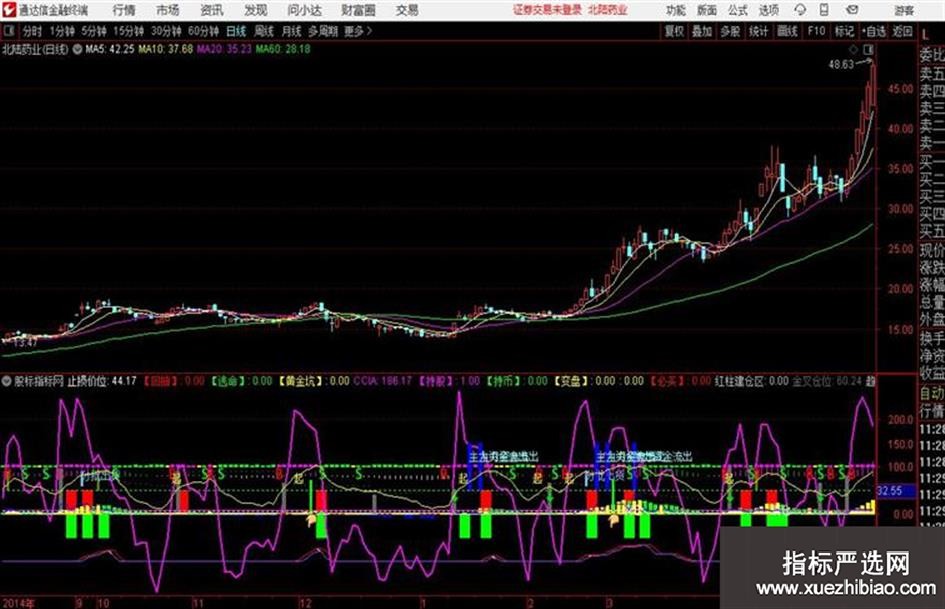The height and width of the screenshot is (609, 945).
Task: Click the 红柱建仓区 indicator label
Action: 739,381
